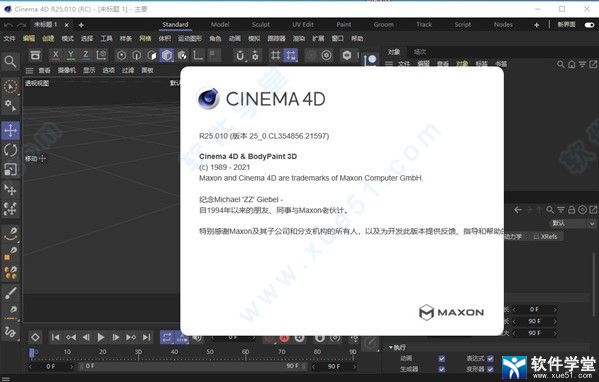Open 文件 menu in main menu bar
Image resolution: width=599 pixels, height=382 pixels.
tap(9, 39)
